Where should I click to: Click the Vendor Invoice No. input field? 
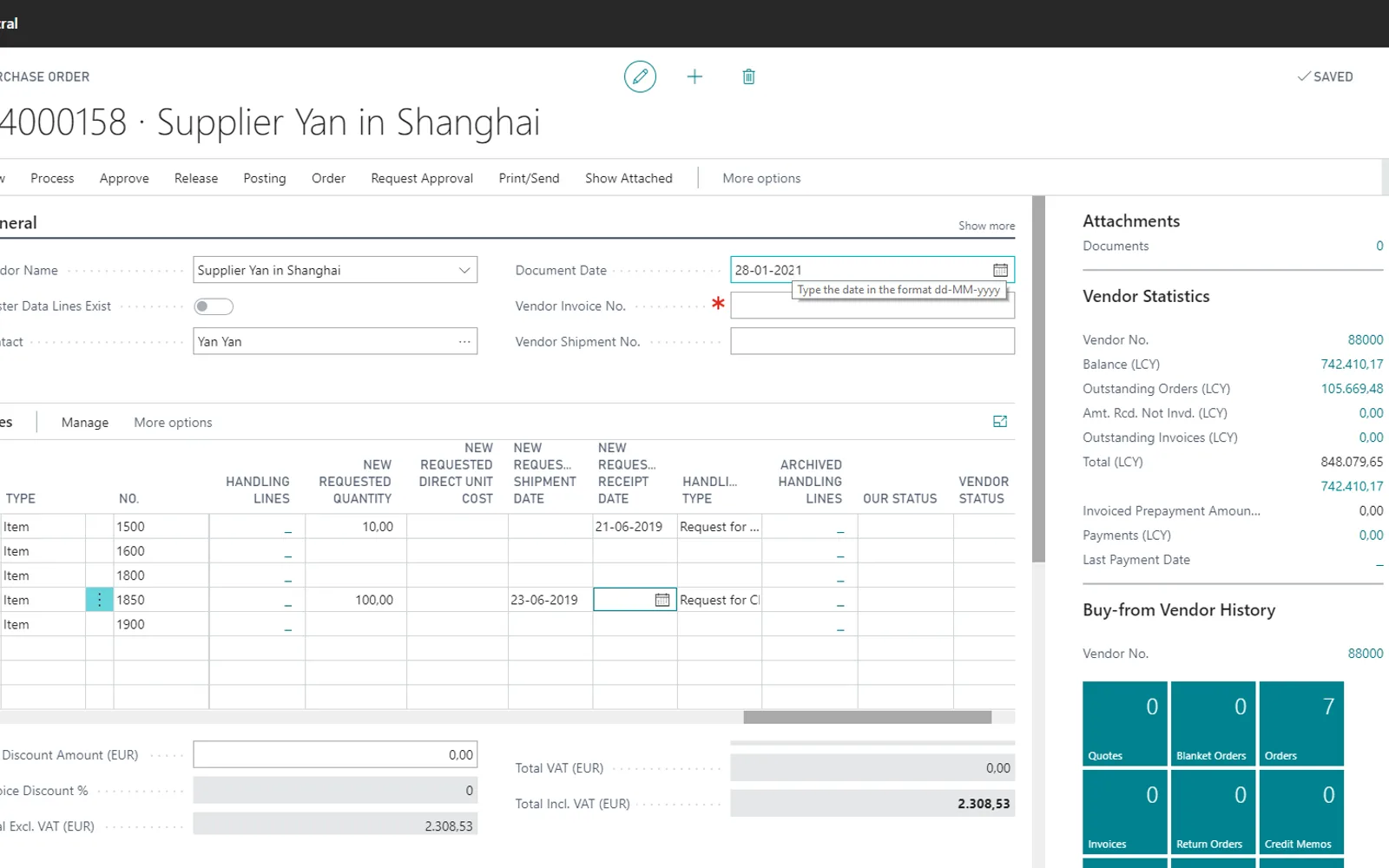[x=872, y=306]
